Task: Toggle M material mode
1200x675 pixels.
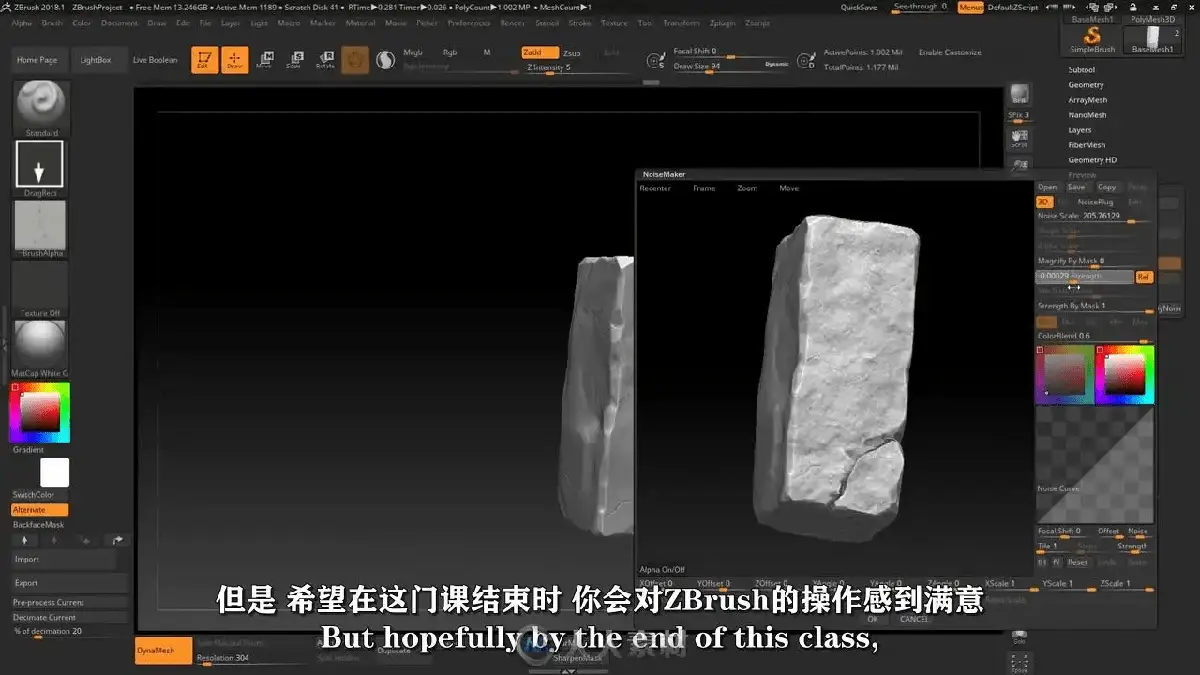Action: [x=487, y=52]
